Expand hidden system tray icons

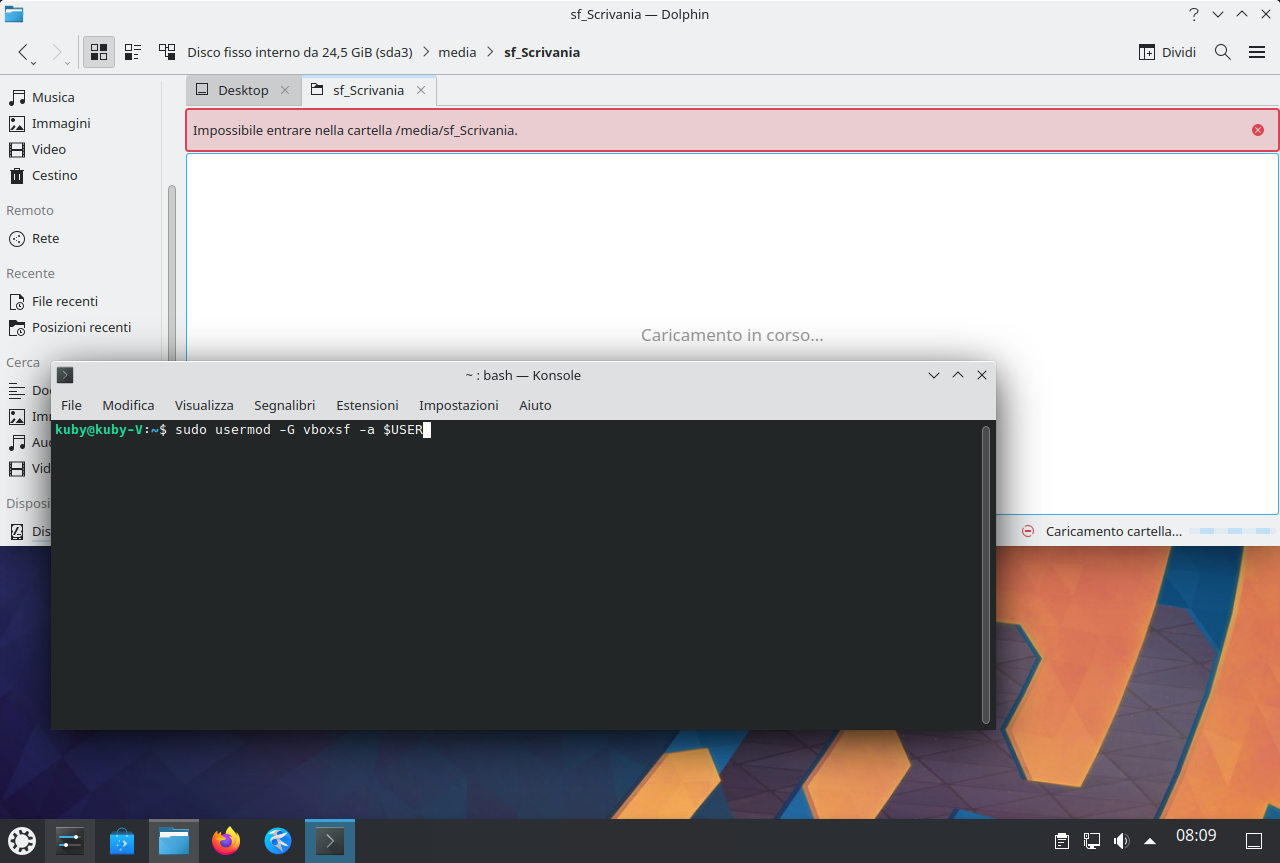(x=1150, y=841)
